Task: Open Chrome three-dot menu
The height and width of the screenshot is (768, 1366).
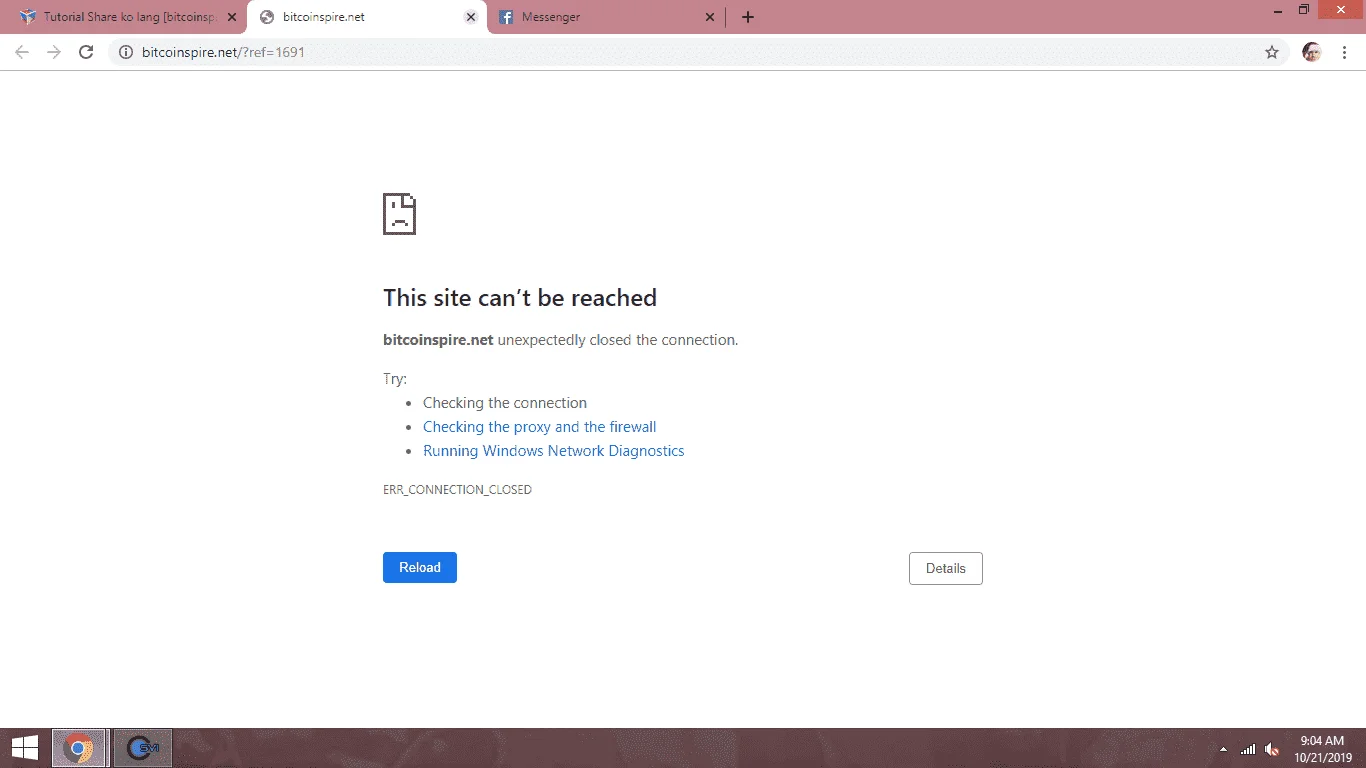Action: click(x=1345, y=52)
